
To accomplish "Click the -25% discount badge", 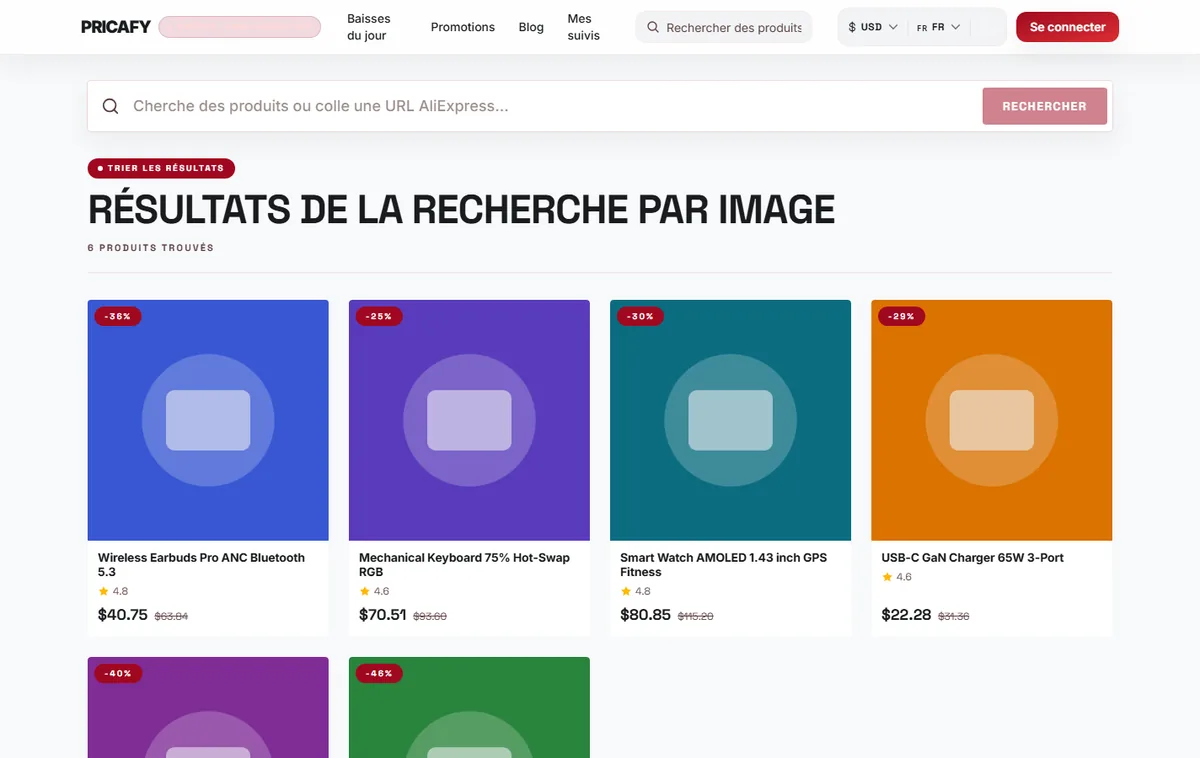I will tap(379, 316).
